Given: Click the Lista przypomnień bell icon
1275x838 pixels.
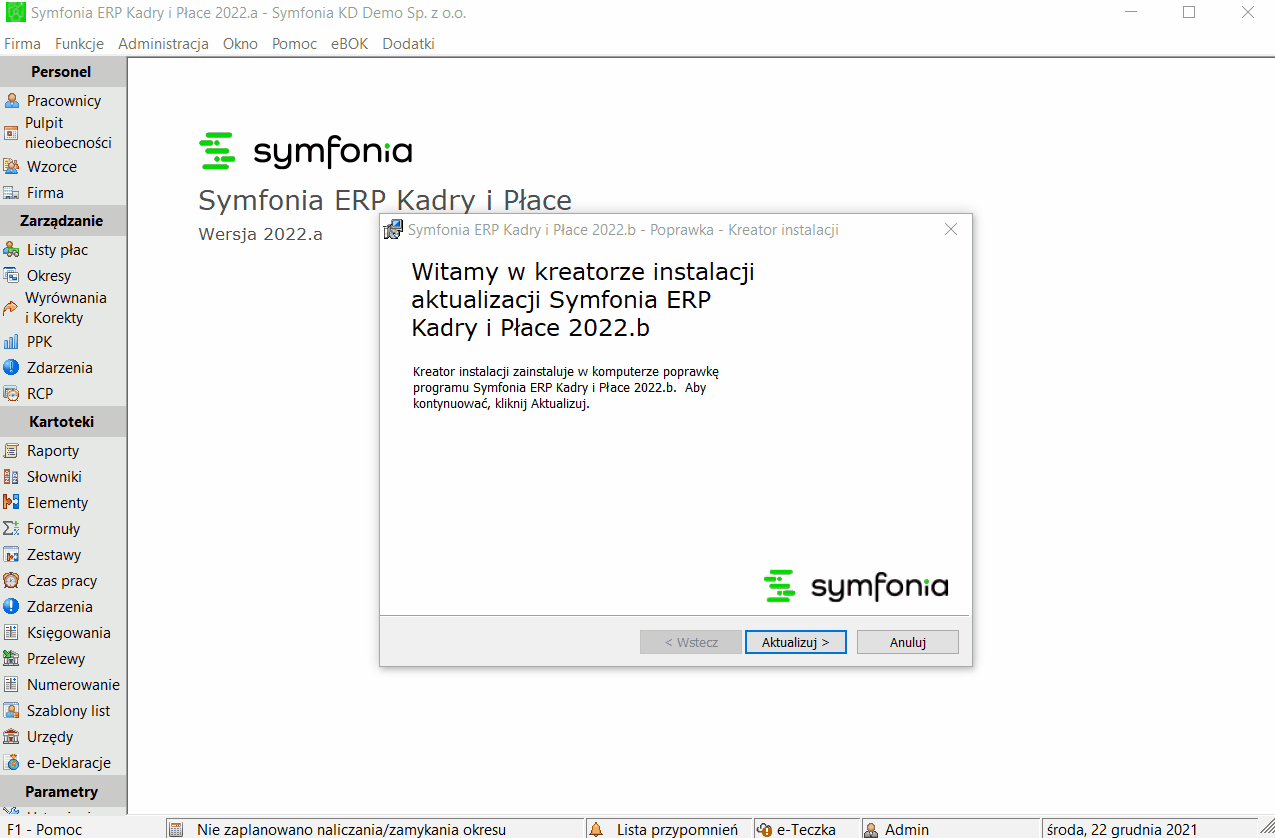Looking at the screenshot, I should (x=597, y=829).
